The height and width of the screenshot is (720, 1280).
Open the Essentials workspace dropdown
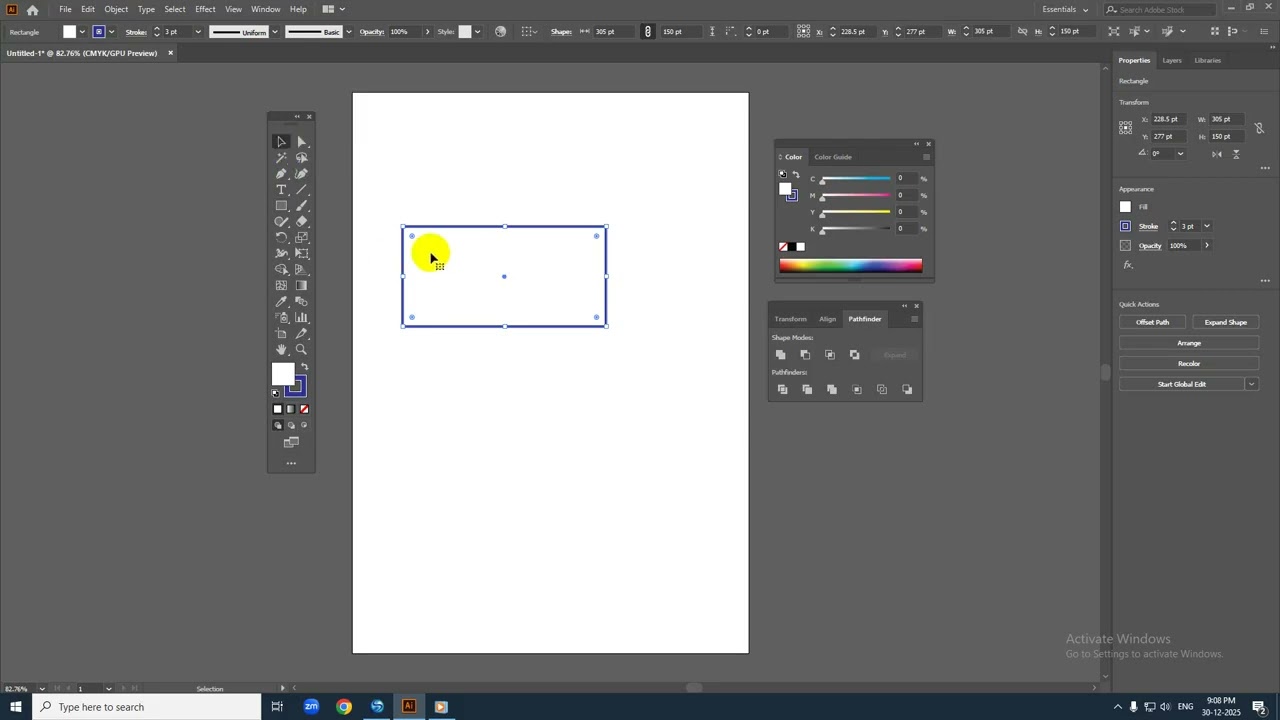click(1065, 9)
